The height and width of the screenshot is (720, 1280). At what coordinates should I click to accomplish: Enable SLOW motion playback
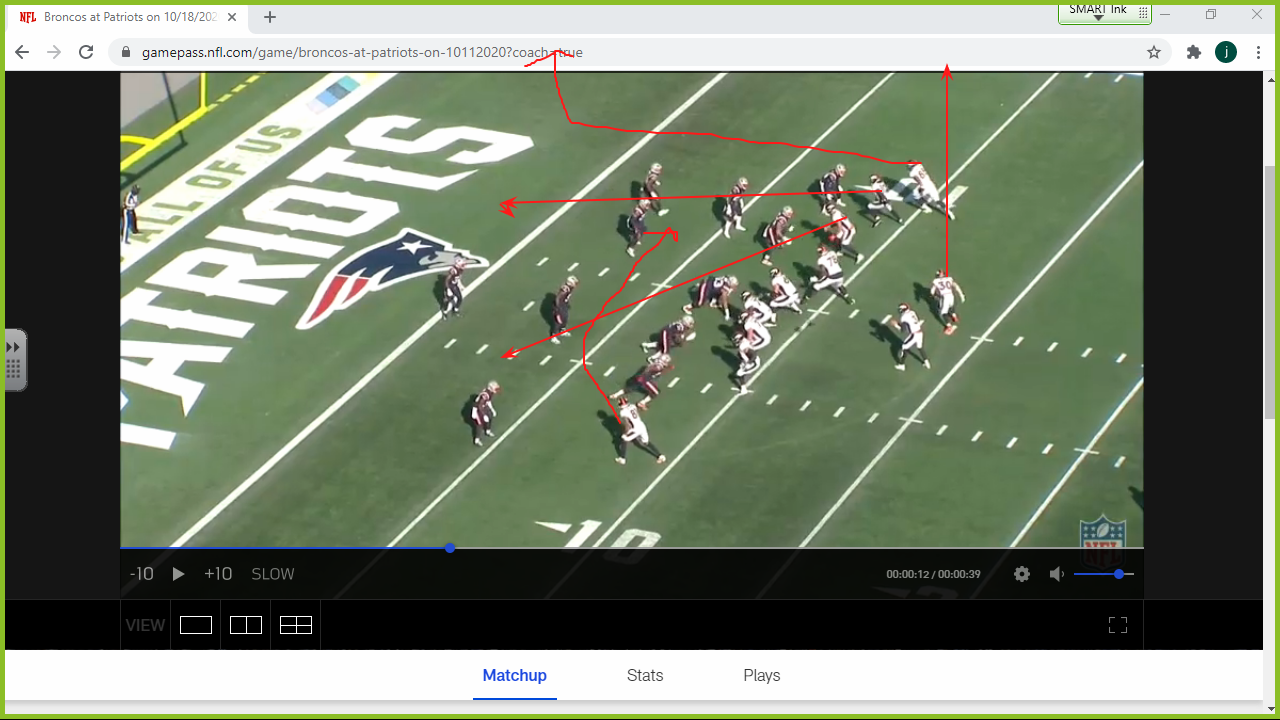pyautogui.click(x=273, y=574)
